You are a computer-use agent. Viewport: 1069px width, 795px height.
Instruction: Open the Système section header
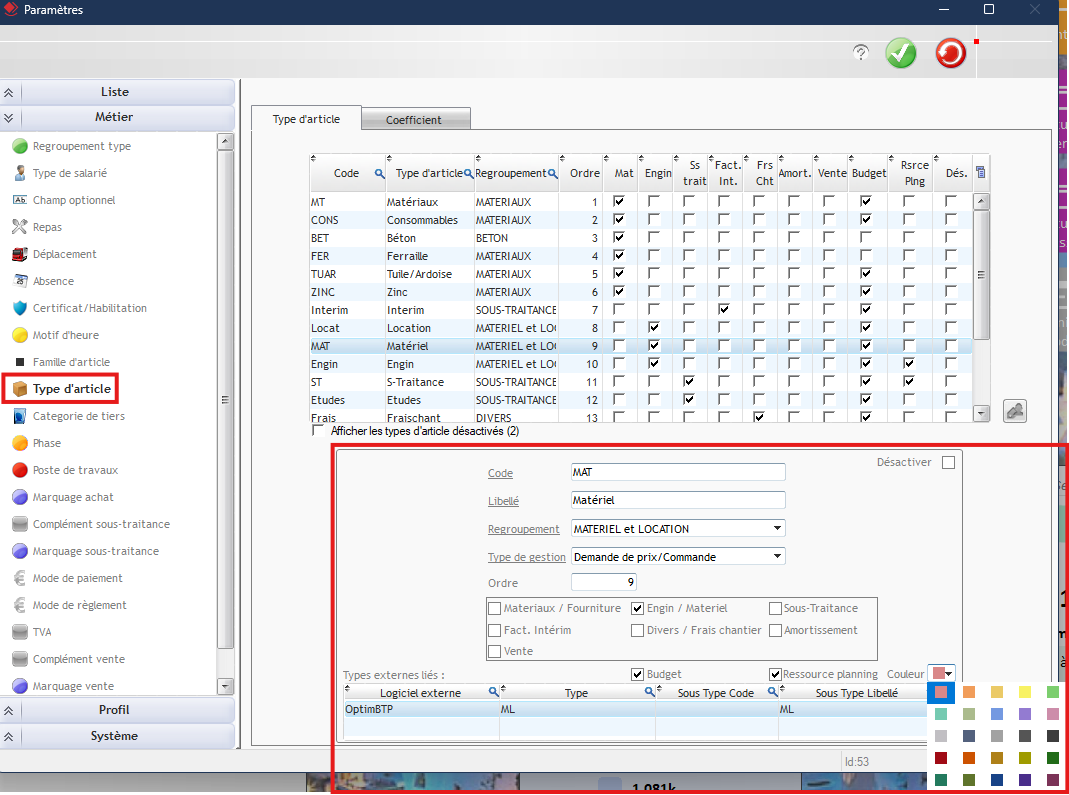tap(115, 736)
